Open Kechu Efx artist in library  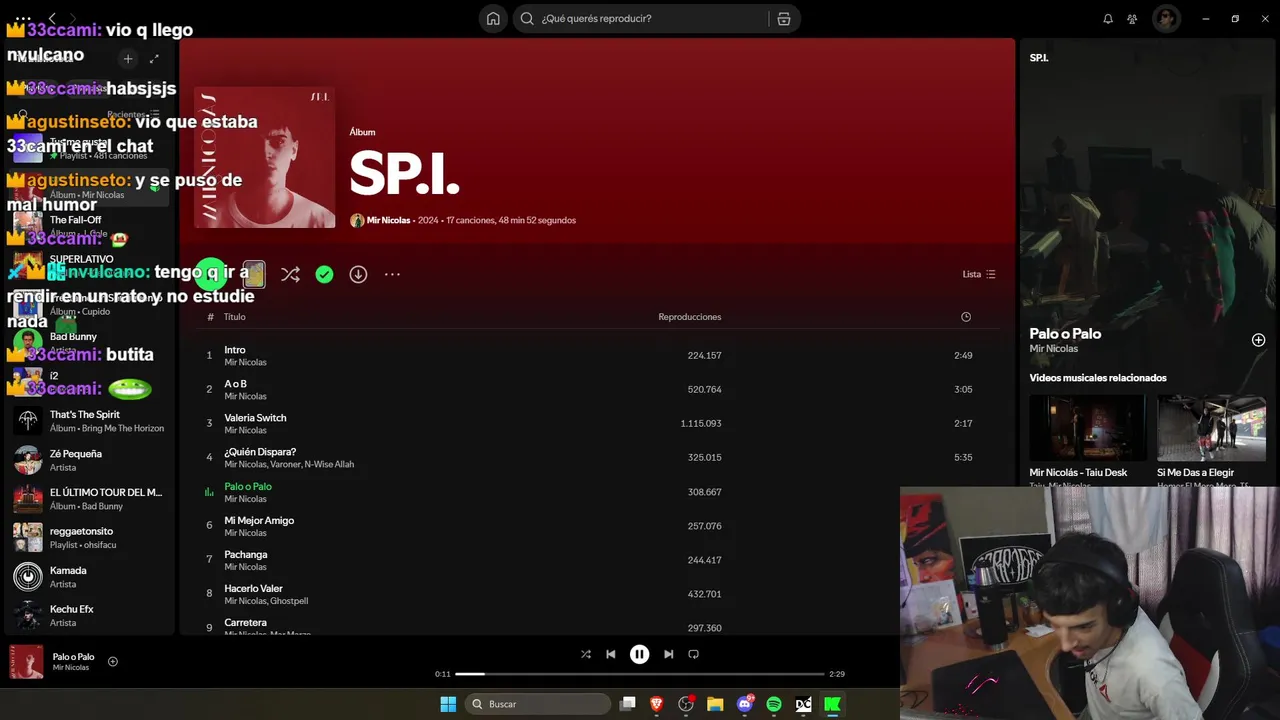click(90, 616)
